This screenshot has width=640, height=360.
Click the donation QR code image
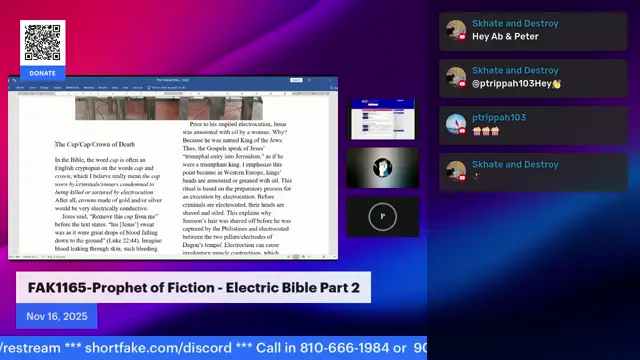click(x=42, y=43)
